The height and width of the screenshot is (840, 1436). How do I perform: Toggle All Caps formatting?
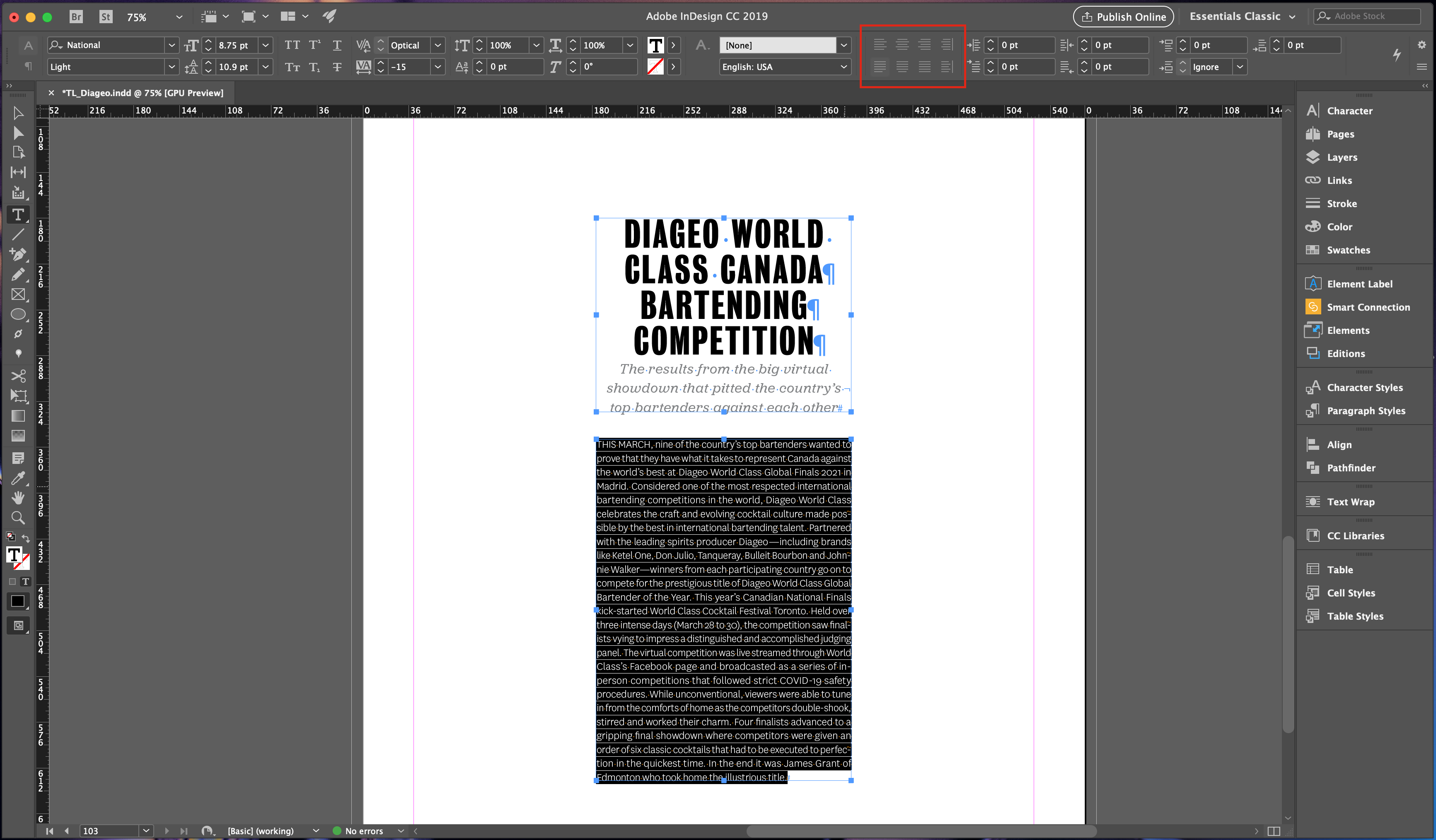point(292,45)
